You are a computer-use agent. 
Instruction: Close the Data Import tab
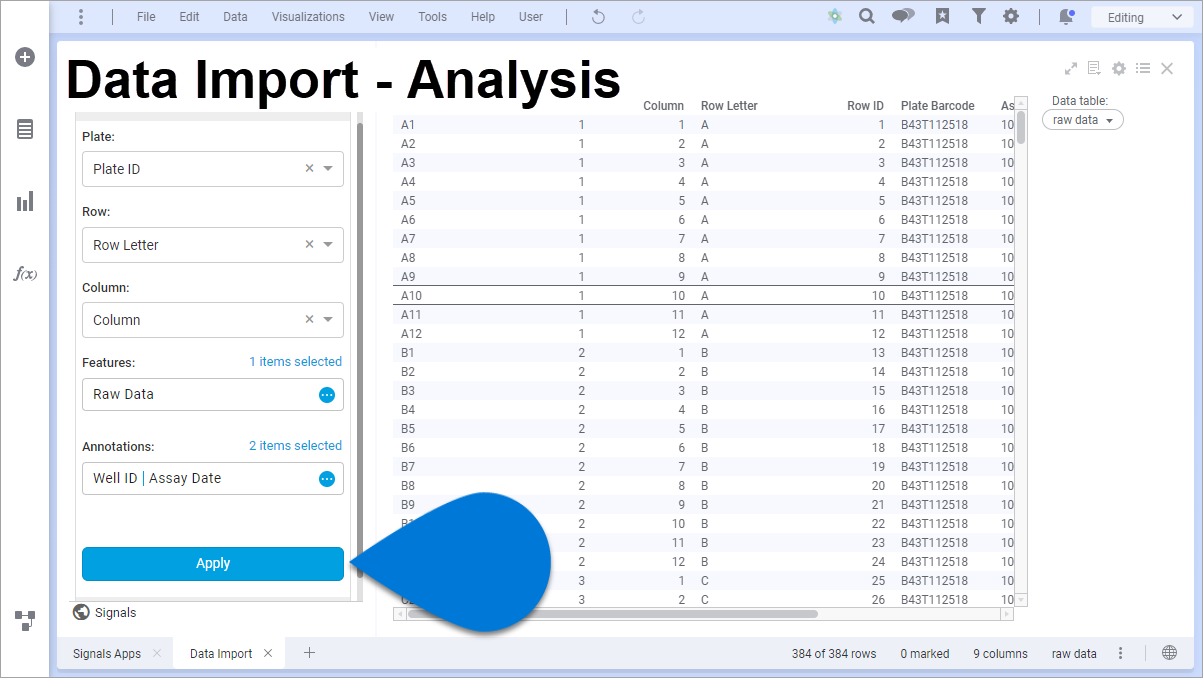tap(268, 654)
